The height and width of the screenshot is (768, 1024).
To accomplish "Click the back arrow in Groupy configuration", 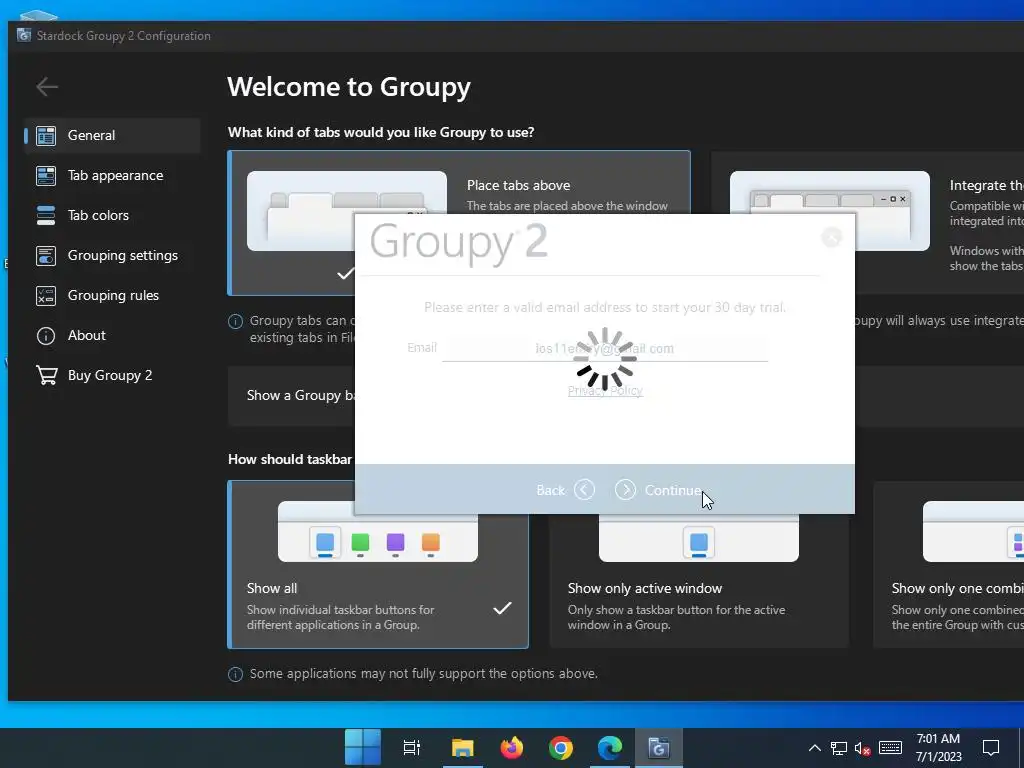I will (x=47, y=86).
